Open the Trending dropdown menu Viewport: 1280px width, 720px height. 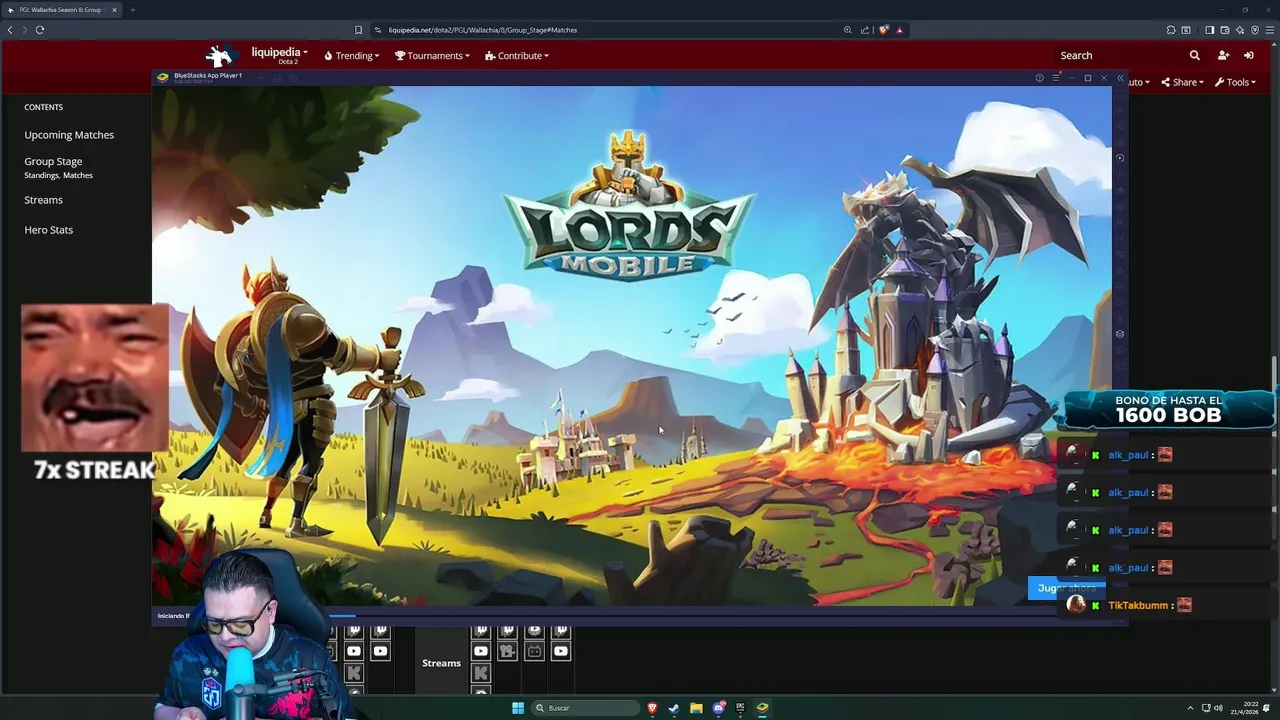352,56
